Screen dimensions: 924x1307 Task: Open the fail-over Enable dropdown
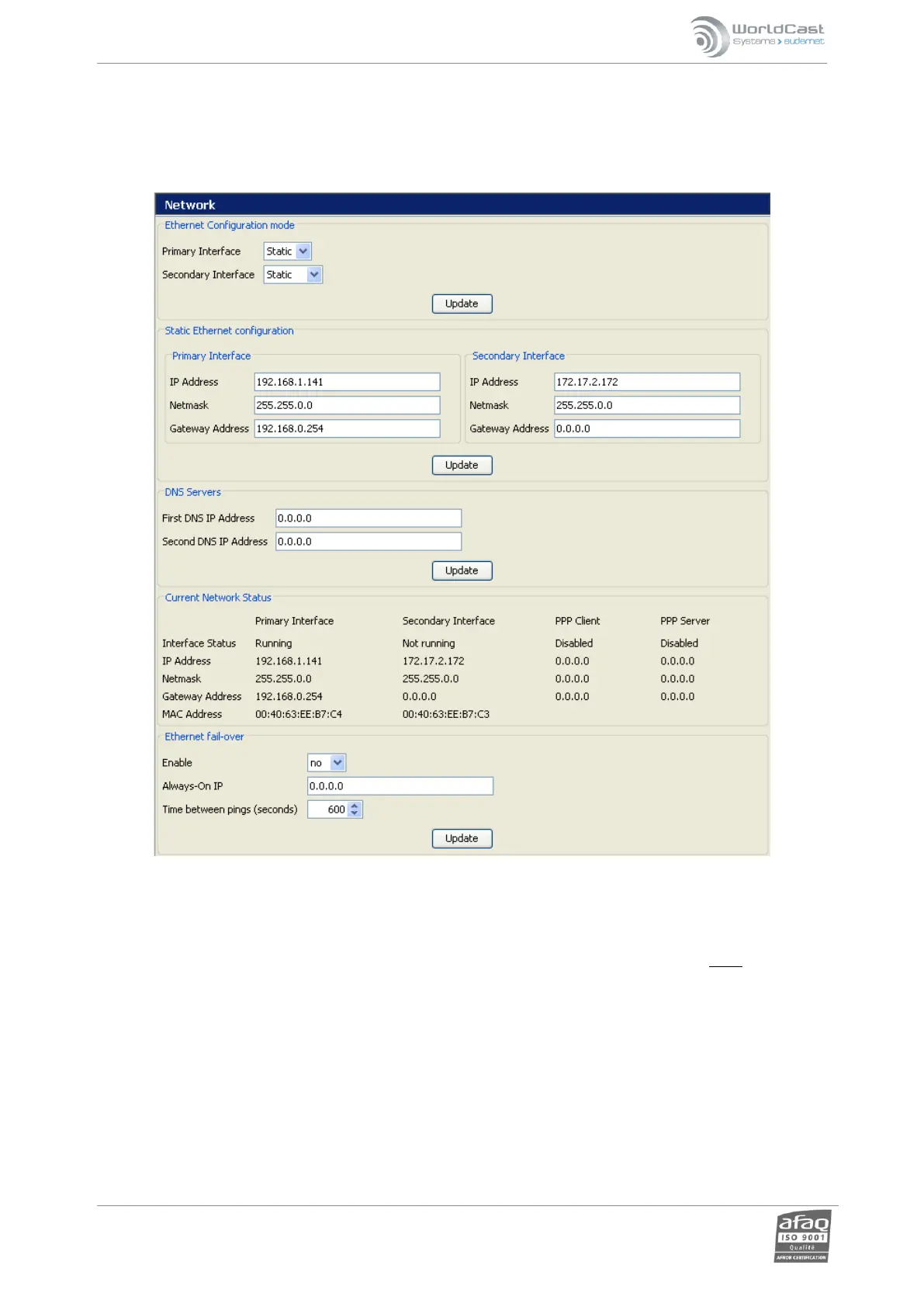pos(327,763)
